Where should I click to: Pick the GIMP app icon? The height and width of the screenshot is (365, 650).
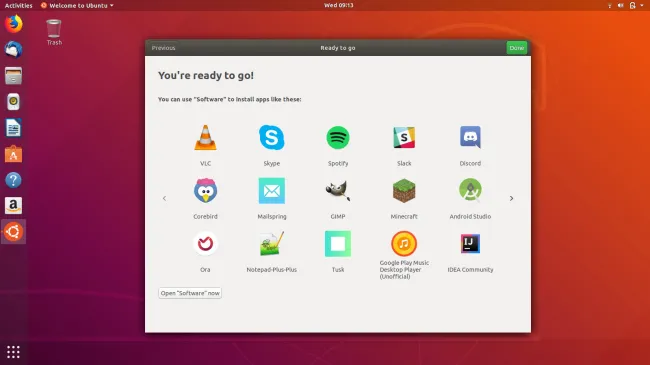pos(338,190)
